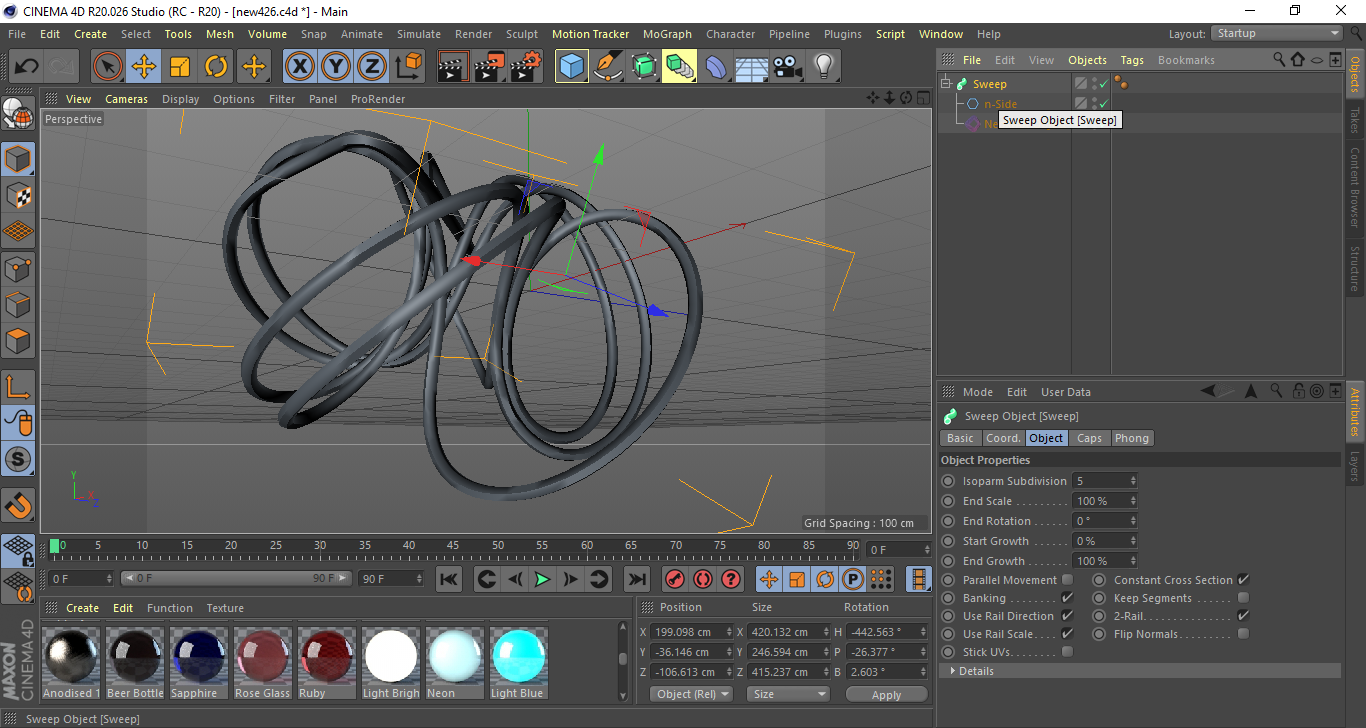Enable Flip Normals checkbox
This screenshot has height=728, width=1366.
pyautogui.click(x=1243, y=634)
